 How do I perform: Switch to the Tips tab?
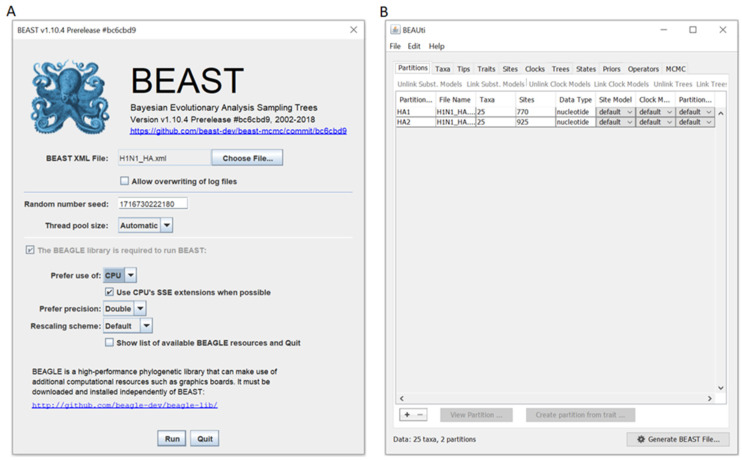tap(463, 69)
